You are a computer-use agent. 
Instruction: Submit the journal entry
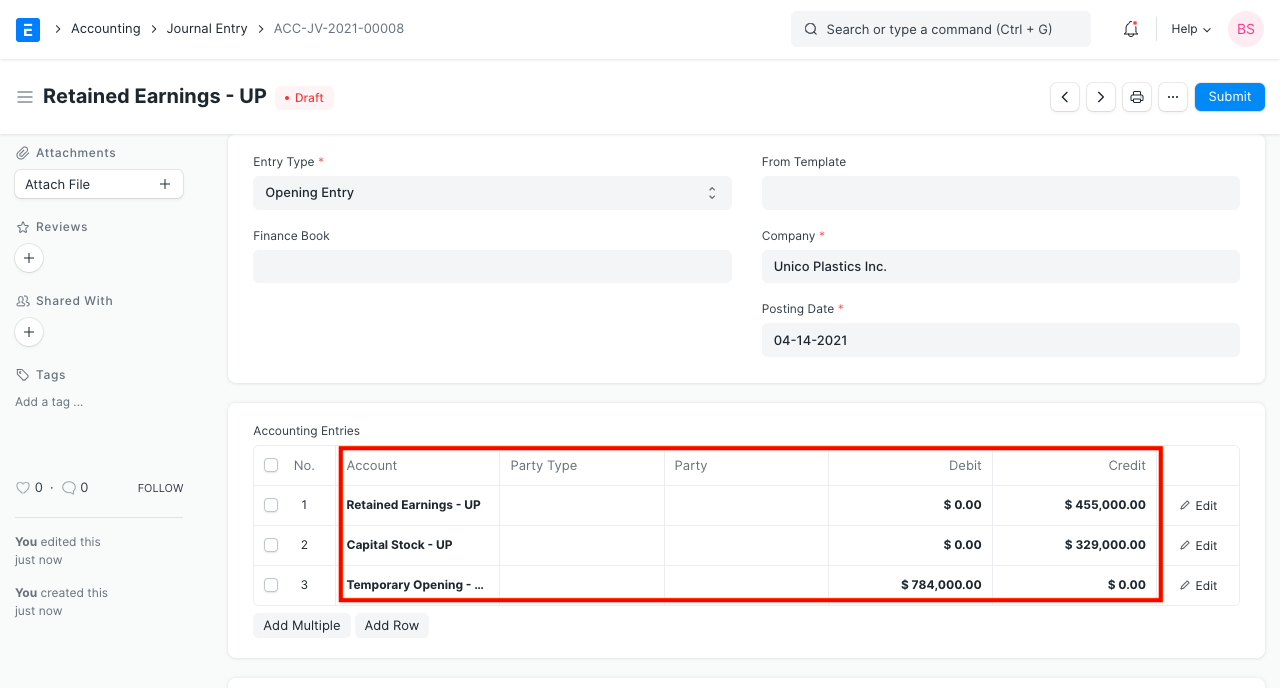coord(1229,96)
